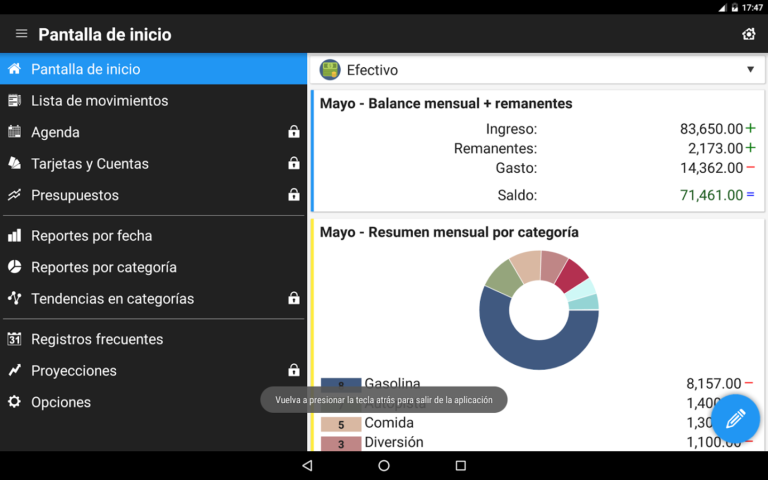This screenshot has height=480, width=768.
Task: Tap the lock icon beside Presupuestos
Action: pyautogui.click(x=294, y=195)
